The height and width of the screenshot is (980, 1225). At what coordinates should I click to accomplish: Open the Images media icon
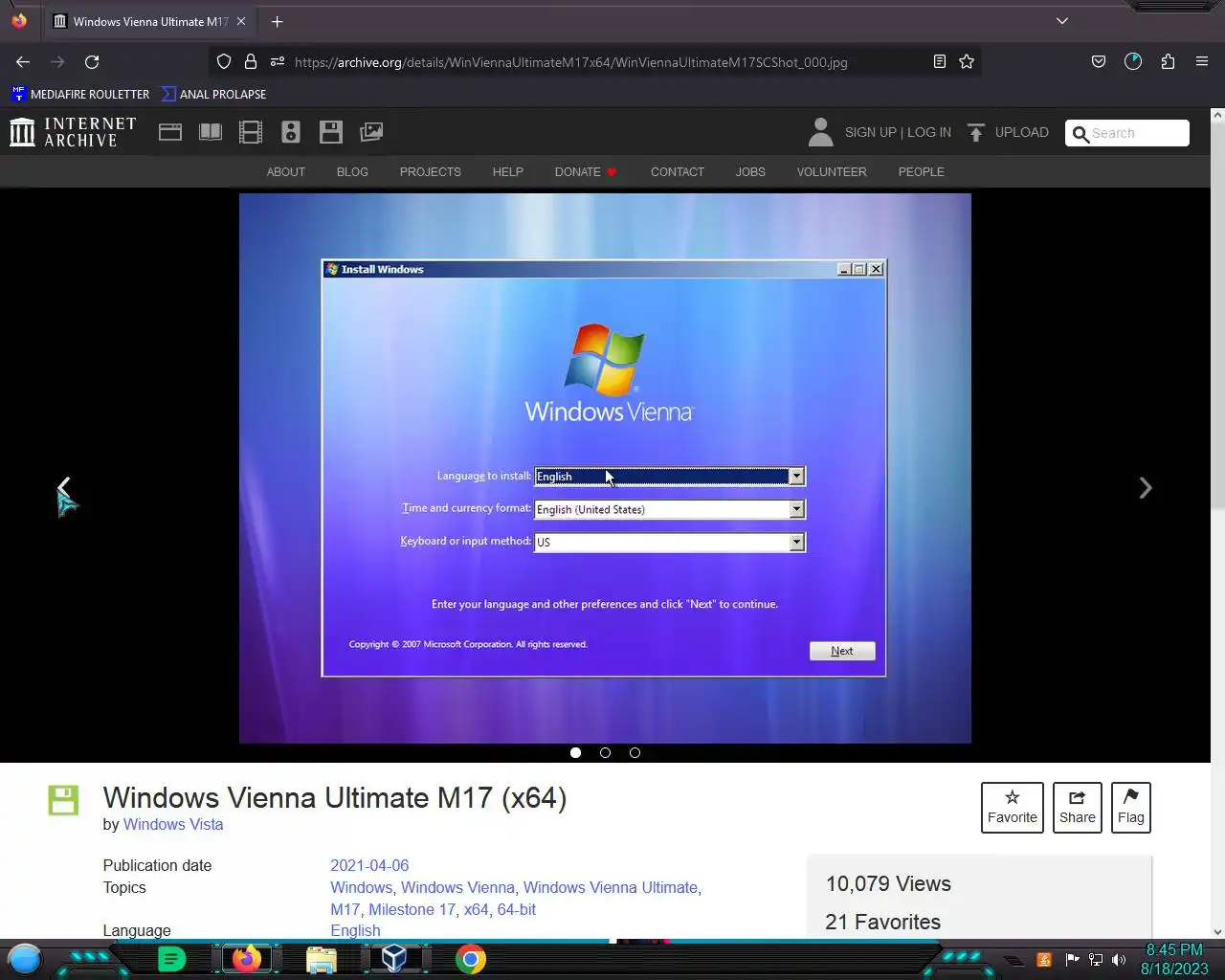click(x=371, y=132)
